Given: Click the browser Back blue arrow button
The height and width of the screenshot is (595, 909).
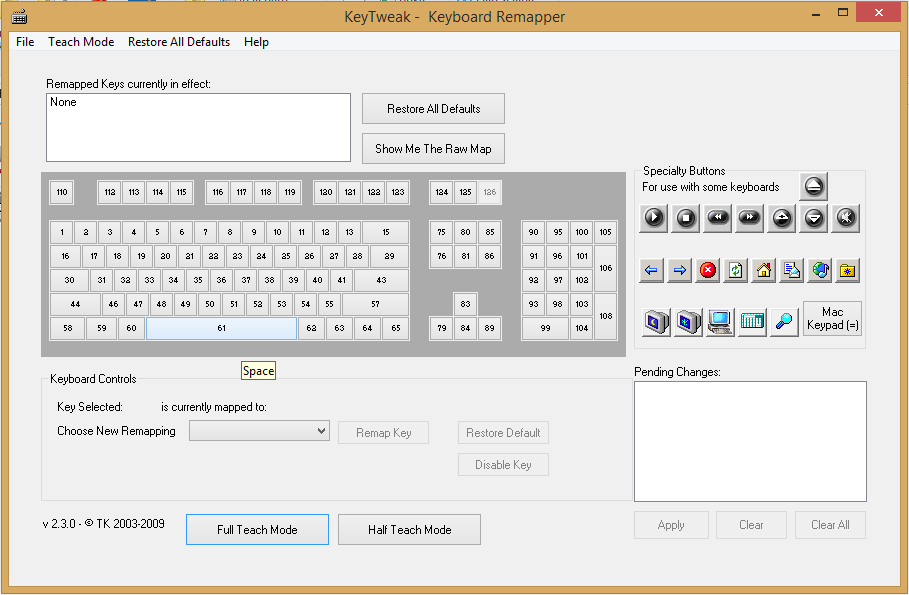Looking at the screenshot, I should point(651,270).
